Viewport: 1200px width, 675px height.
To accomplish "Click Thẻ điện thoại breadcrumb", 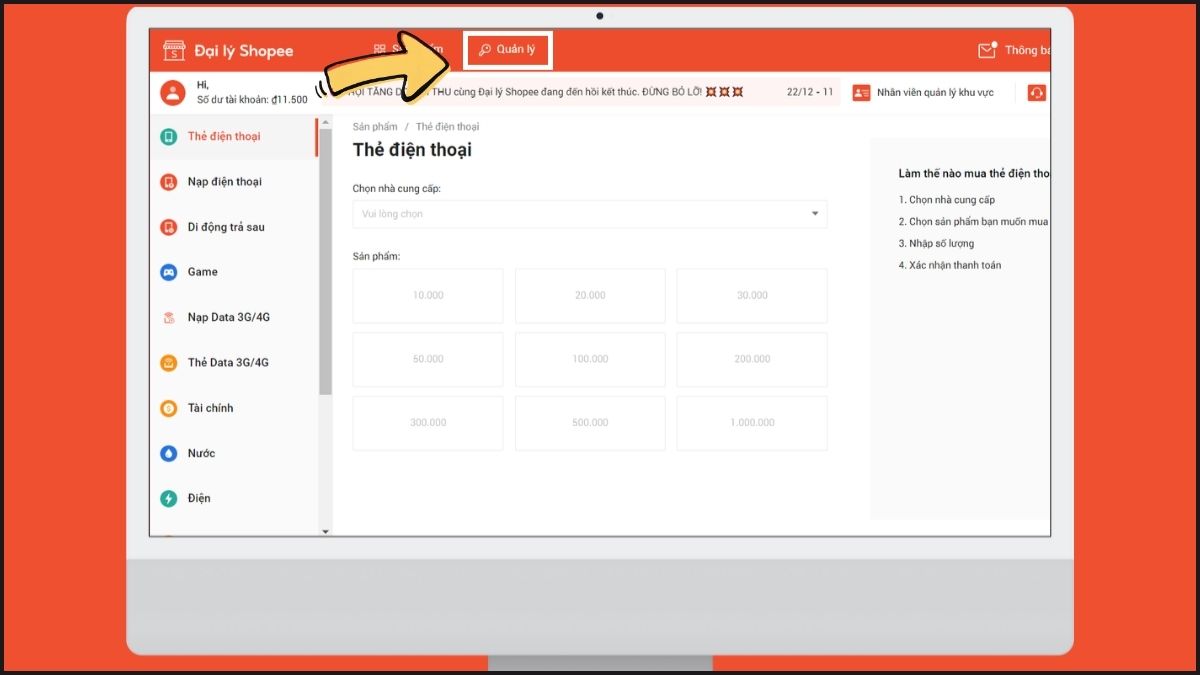I will point(447,127).
